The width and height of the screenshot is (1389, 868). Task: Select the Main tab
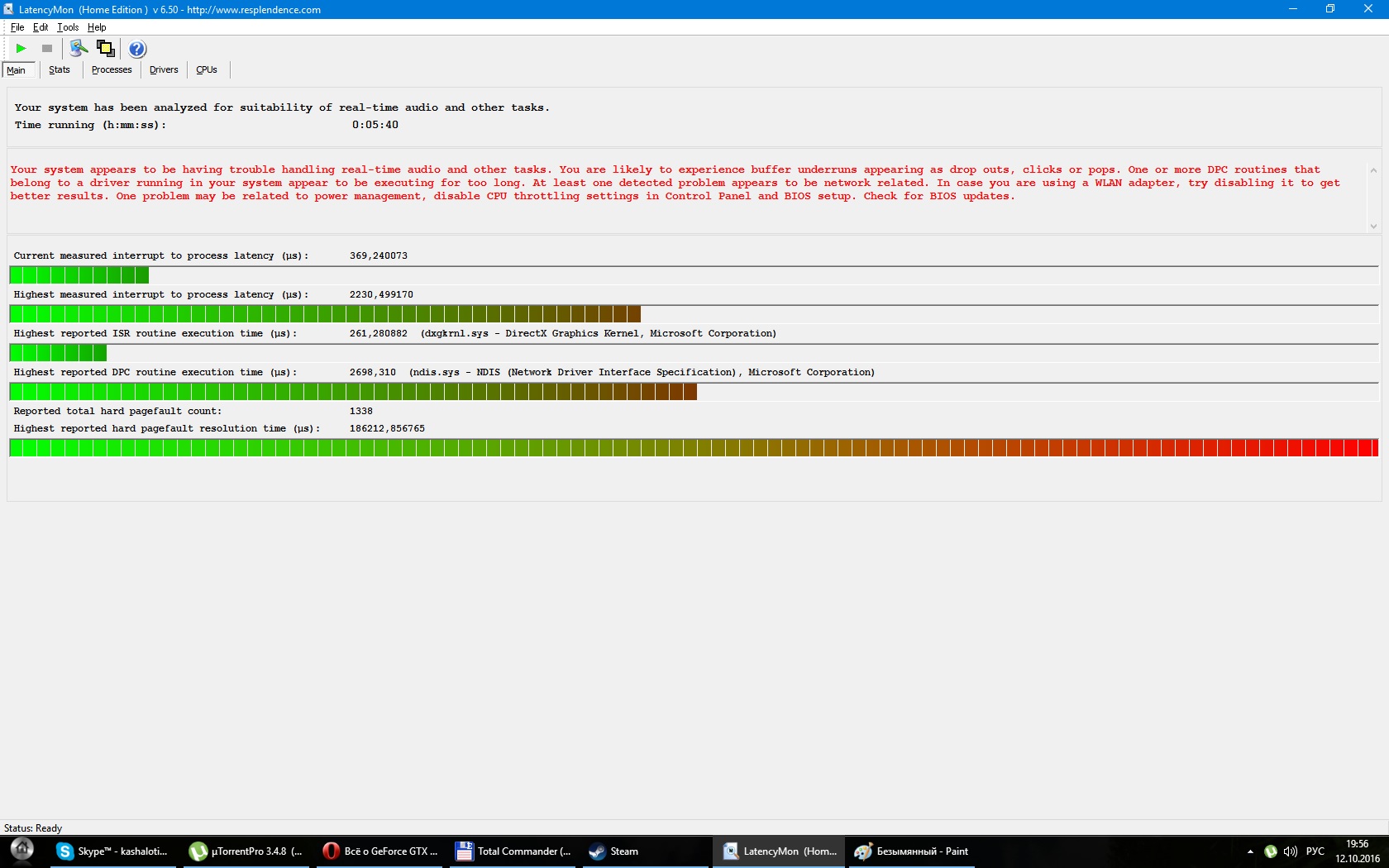pyautogui.click(x=17, y=70)
